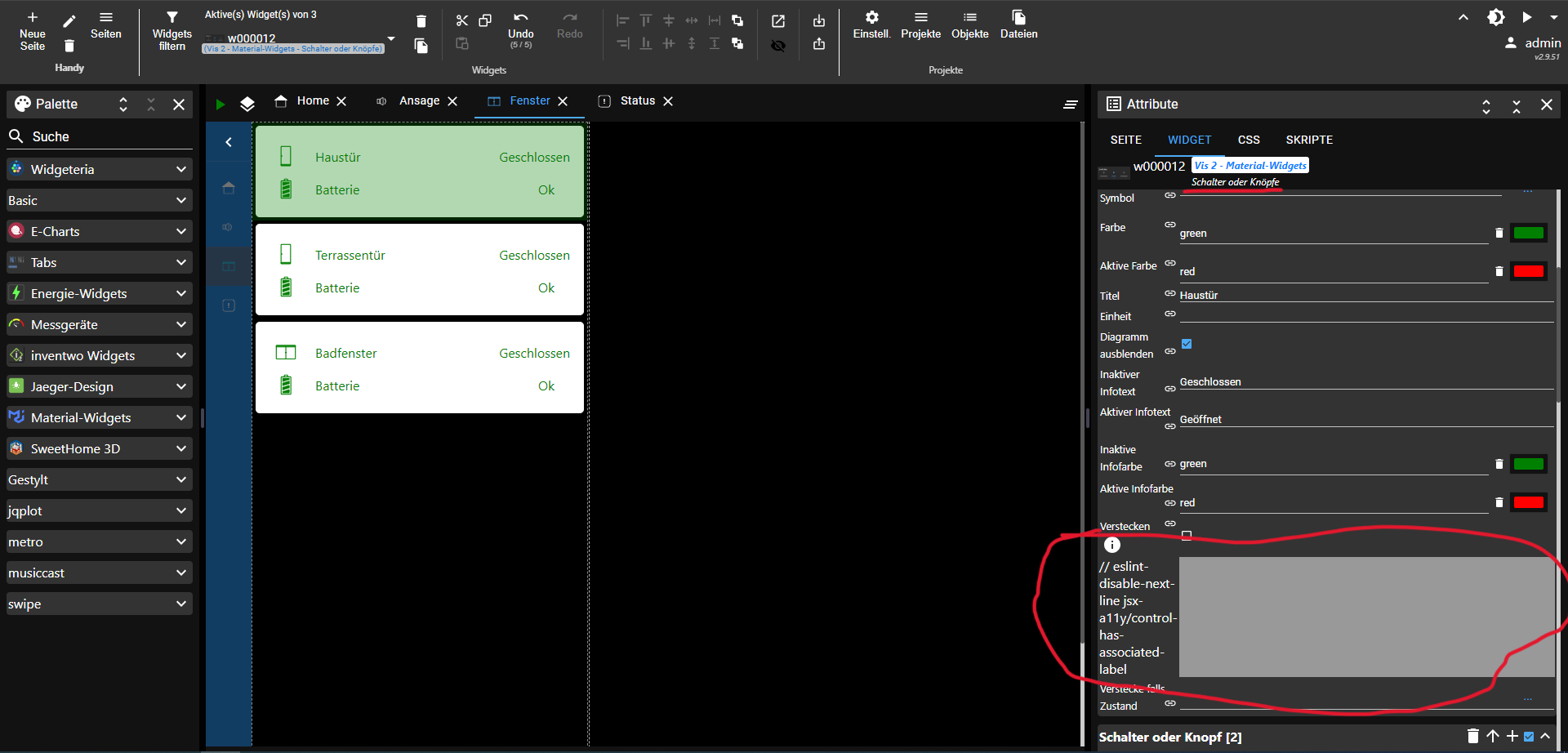Viewport: 1568px width, 753px height.
Task: Open the view list menu icon
Action: point(1070,104)
